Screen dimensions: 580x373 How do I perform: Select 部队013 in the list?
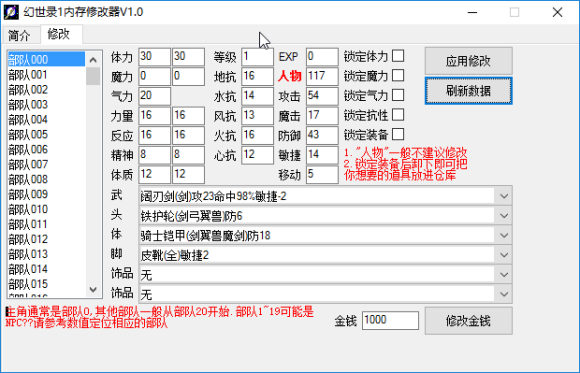[x=46, y=254]
